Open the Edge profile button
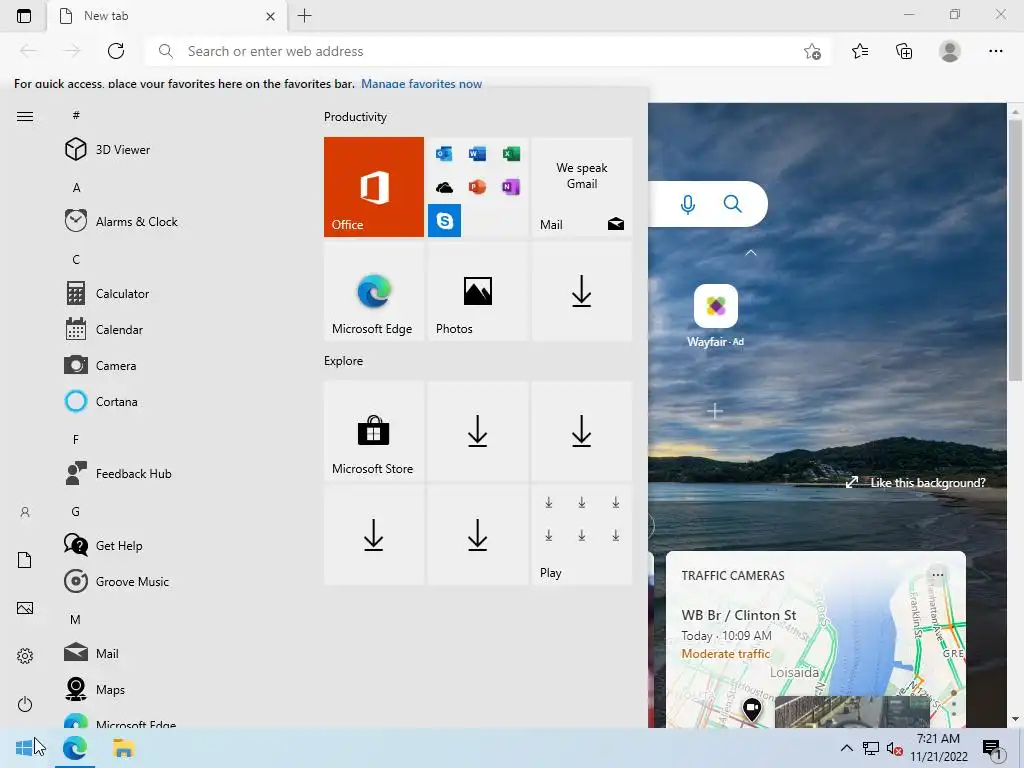 tap(950, 51)
